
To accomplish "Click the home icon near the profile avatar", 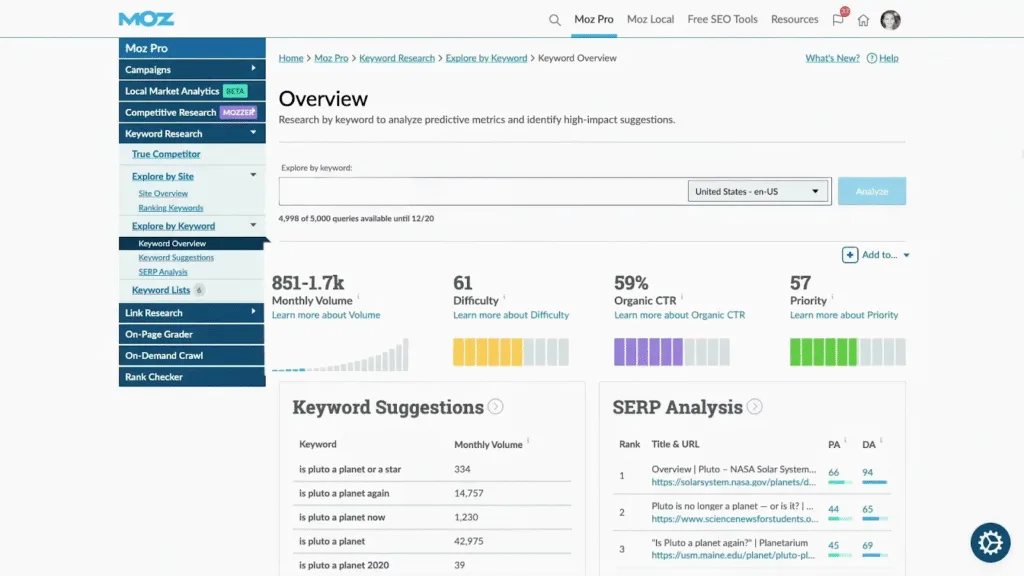I will click(864, 19).
